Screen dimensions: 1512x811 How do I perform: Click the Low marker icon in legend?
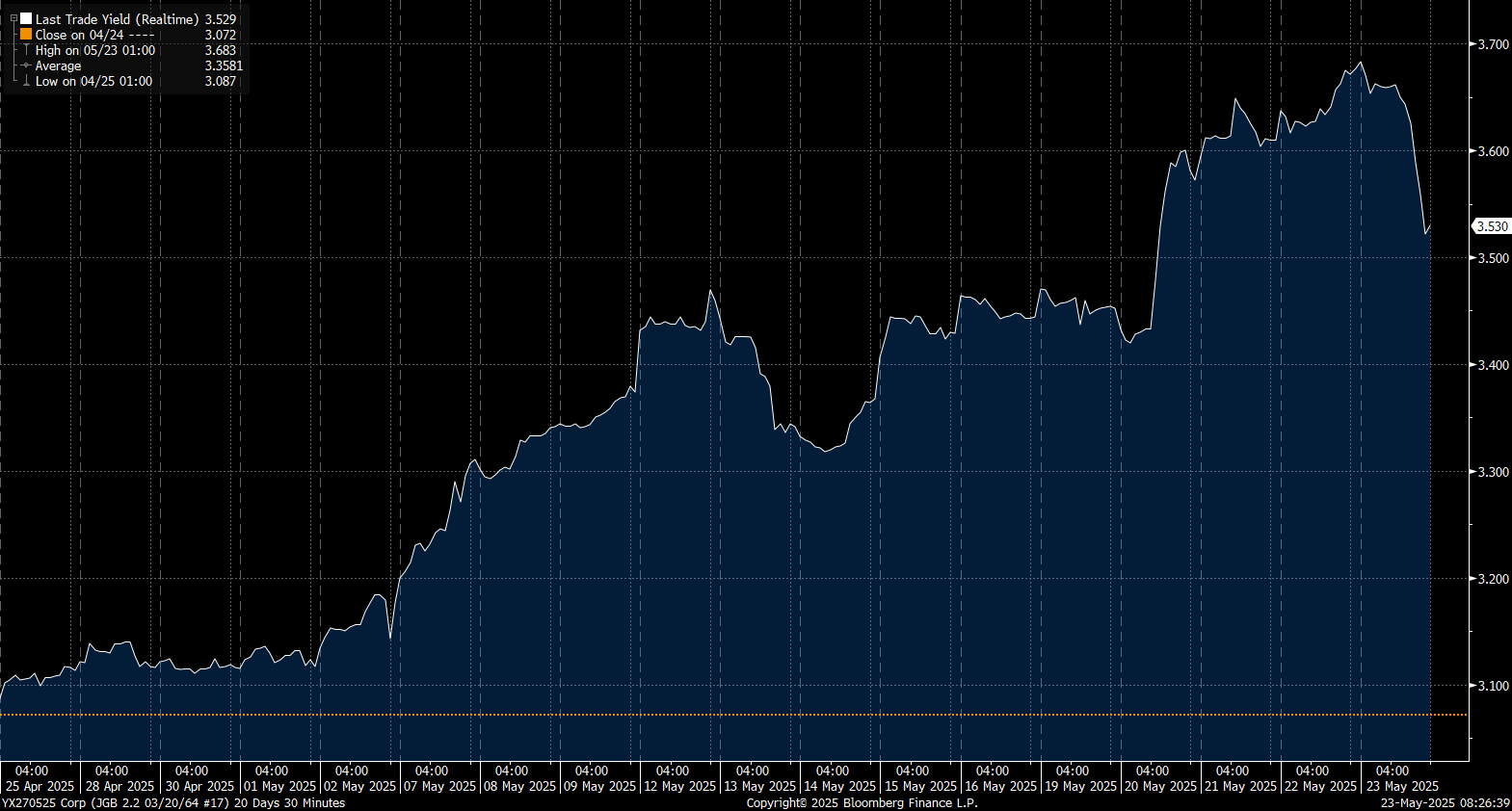(x=26, y=81)
